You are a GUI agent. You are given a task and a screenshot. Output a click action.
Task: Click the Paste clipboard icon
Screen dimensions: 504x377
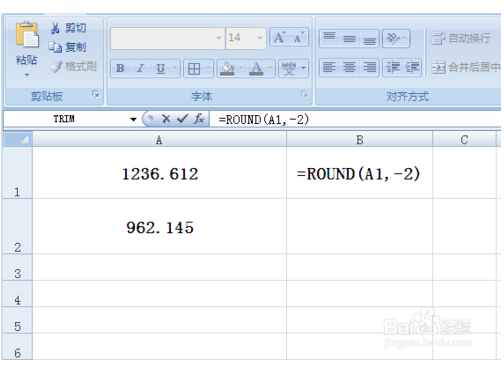(27, 34)
